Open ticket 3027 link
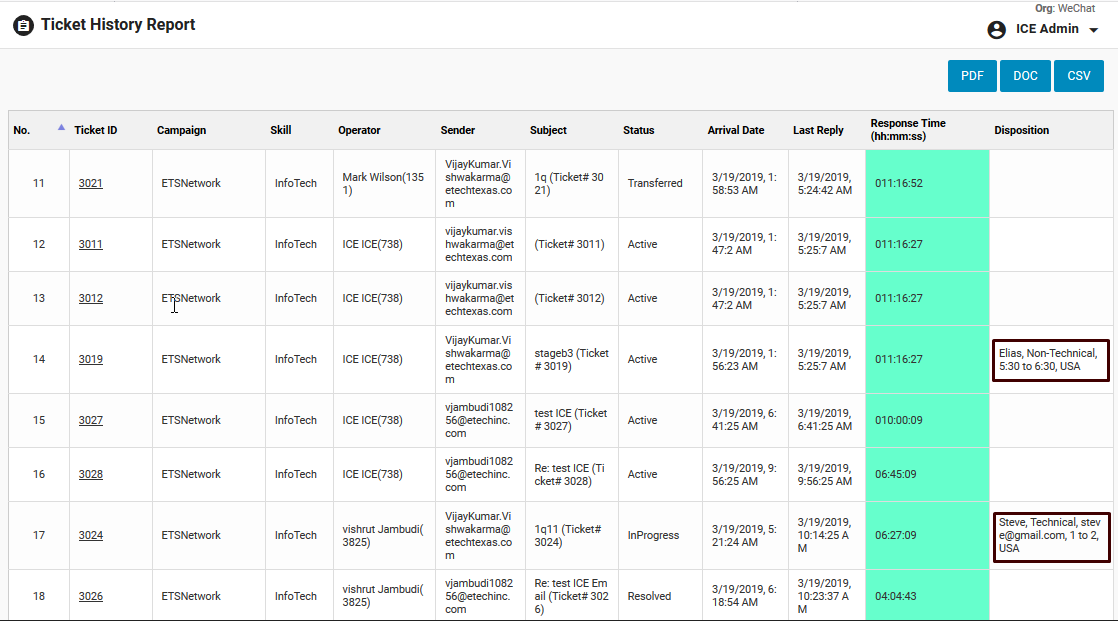This screenshot has height=621, width=1118. click(x=91, y=420)
